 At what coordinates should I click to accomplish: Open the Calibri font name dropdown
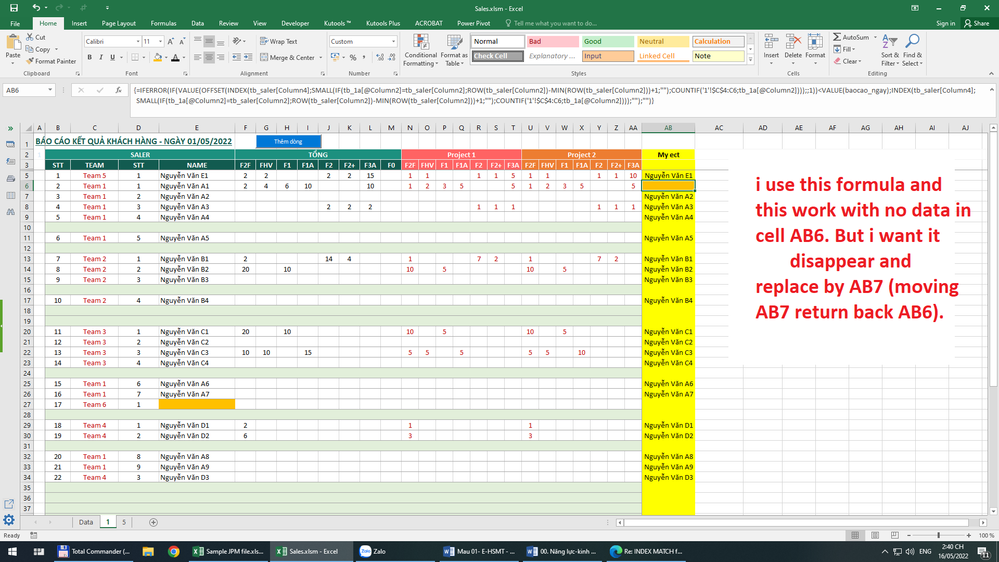[136, 42]
